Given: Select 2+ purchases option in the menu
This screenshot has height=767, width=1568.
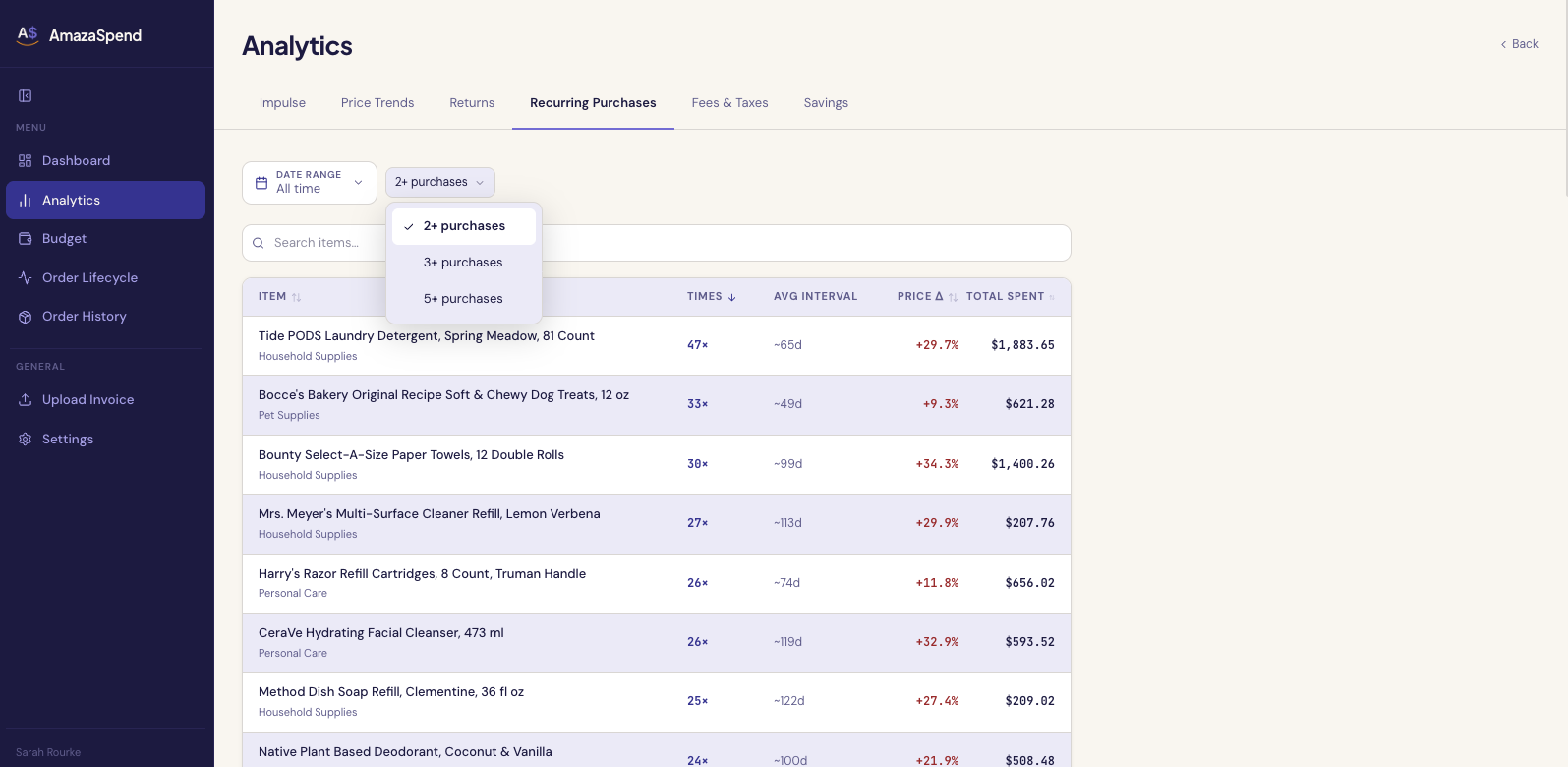Looking at the screenshot, I should (x=464, y=226).
